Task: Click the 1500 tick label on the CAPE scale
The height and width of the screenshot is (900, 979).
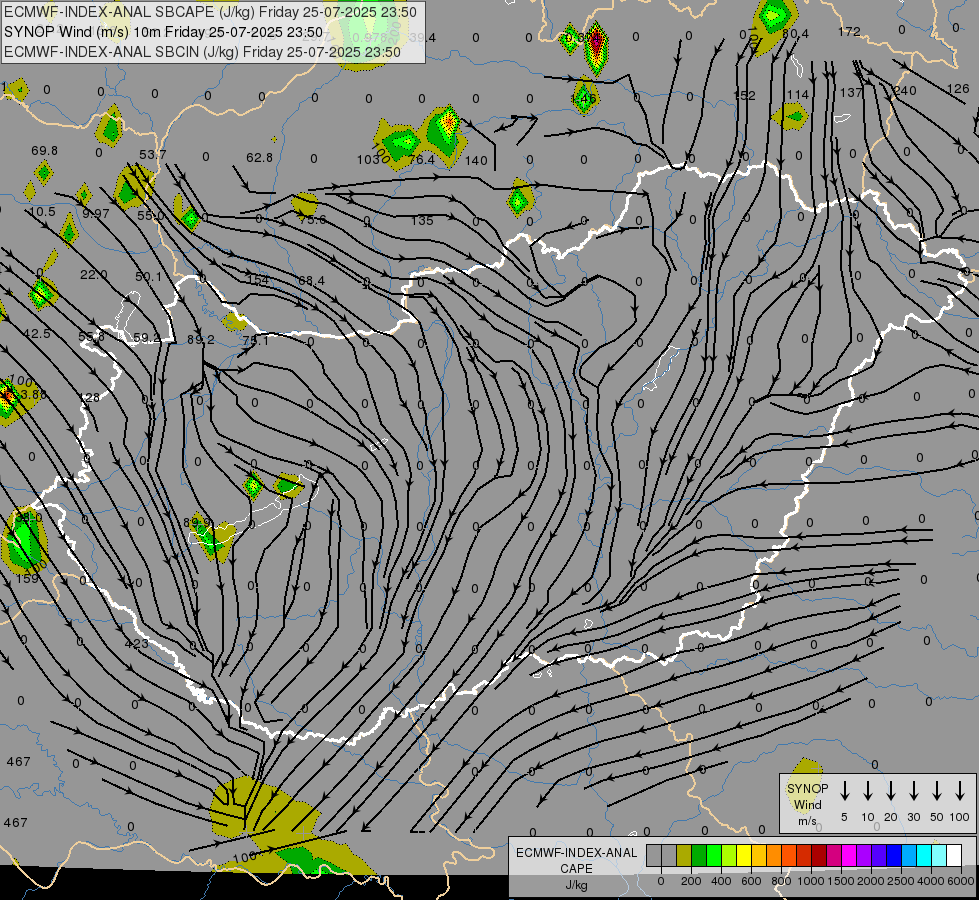Action: pyautogui.click(x=840, y=881)
